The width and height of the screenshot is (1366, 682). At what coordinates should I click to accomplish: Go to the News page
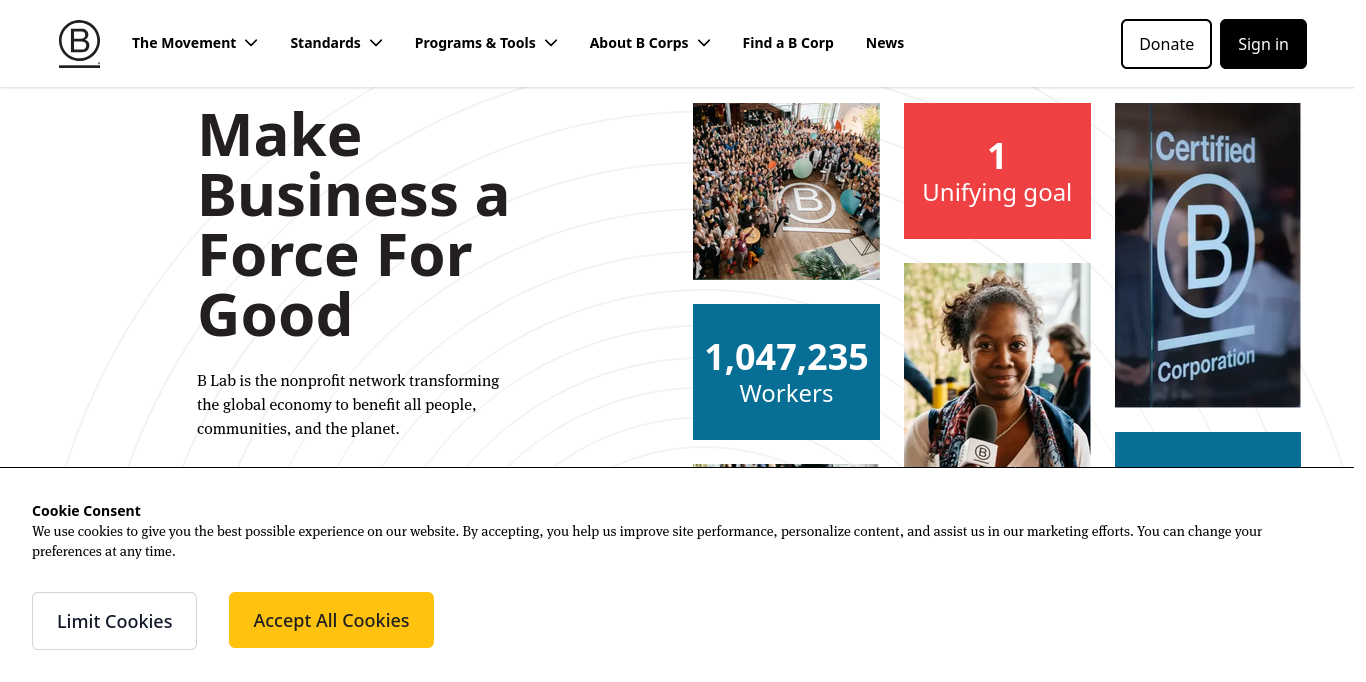click(885, 43)
